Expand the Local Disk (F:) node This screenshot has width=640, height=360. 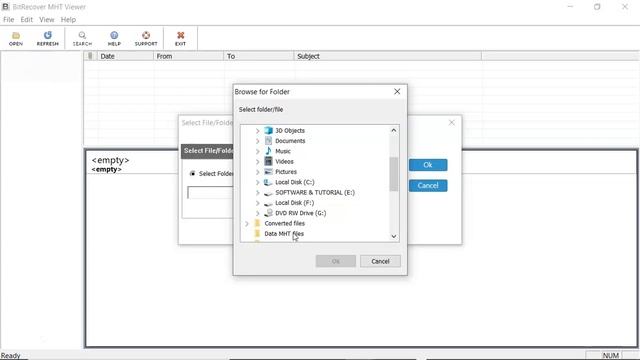click(x=258, y=203)
